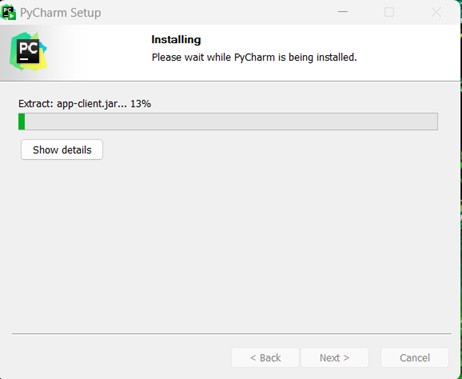462x379 pixels.
Task: Click the maximize window button
Action: coord(389,12)
